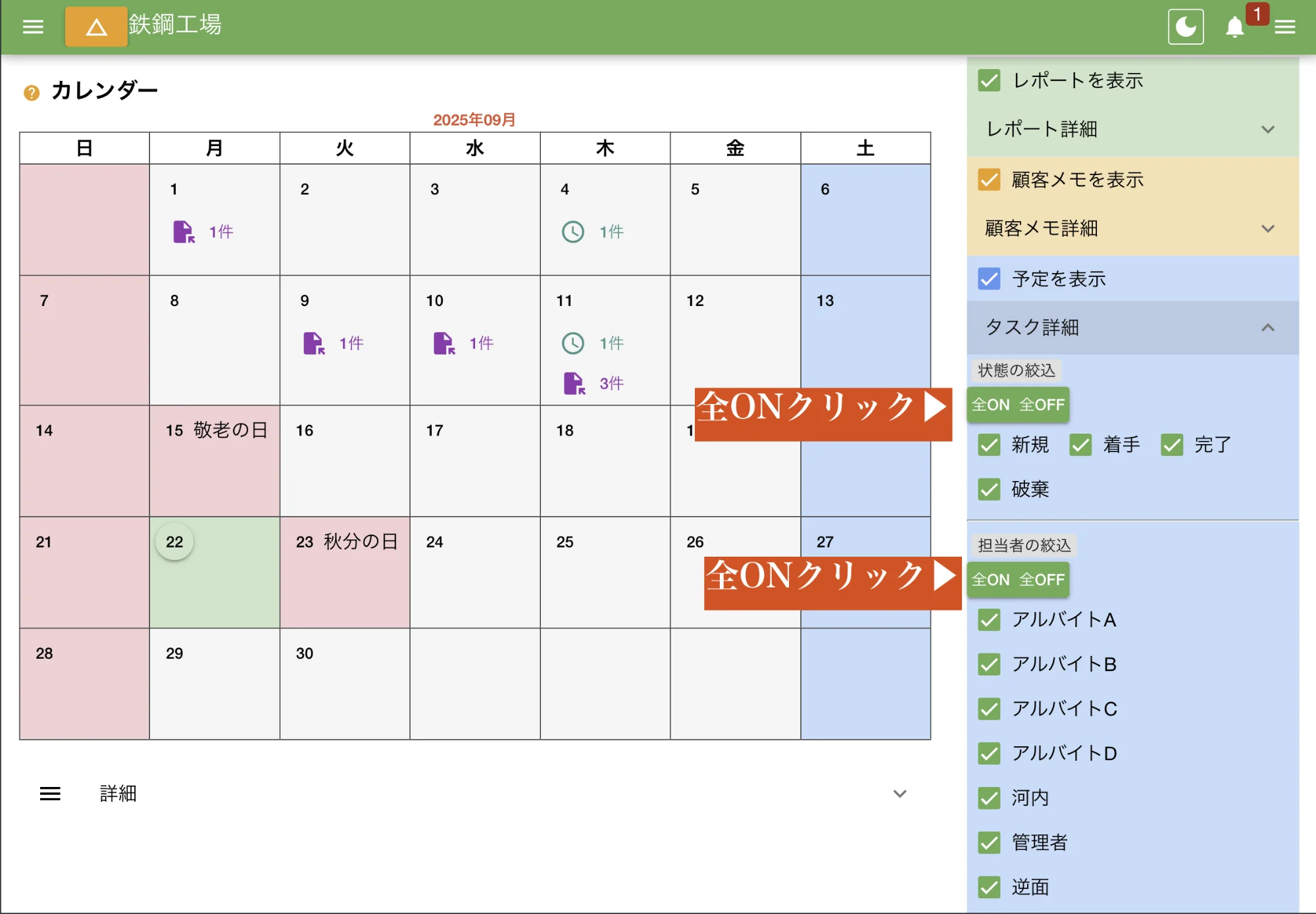Open 3件 report icon on September 11
The height and width of the screenshot is (914, 1316).
pyautogui.click(x=574, y=383)
